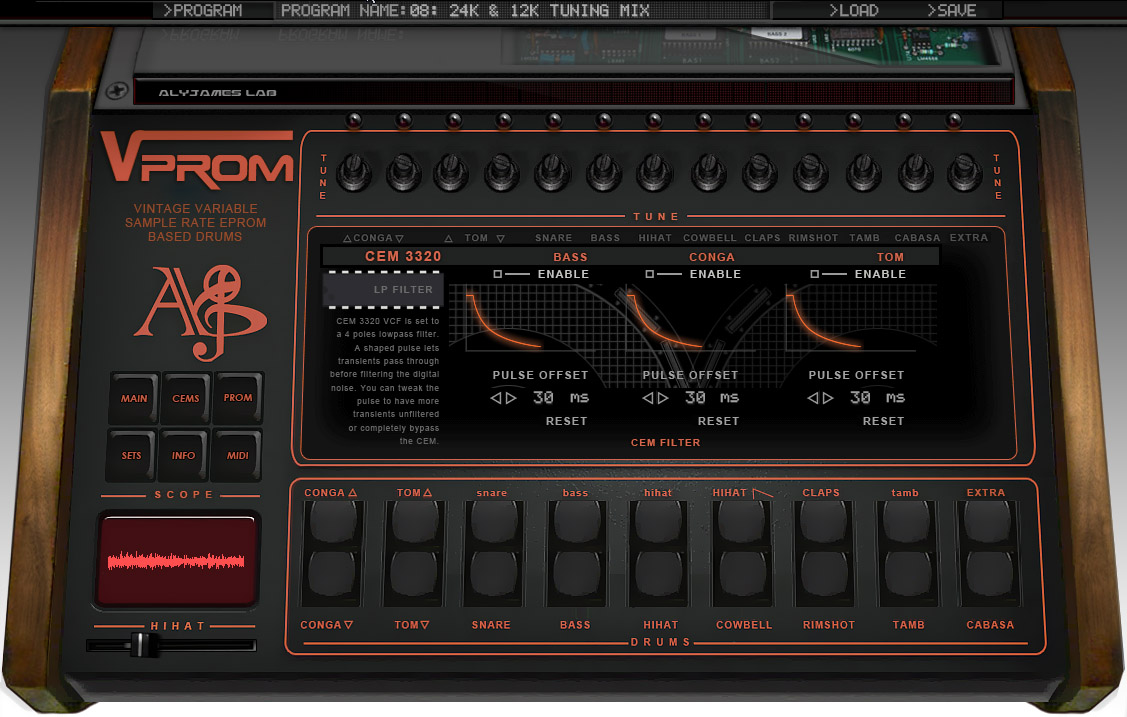Open the SETS panel

tap(131, 455)
